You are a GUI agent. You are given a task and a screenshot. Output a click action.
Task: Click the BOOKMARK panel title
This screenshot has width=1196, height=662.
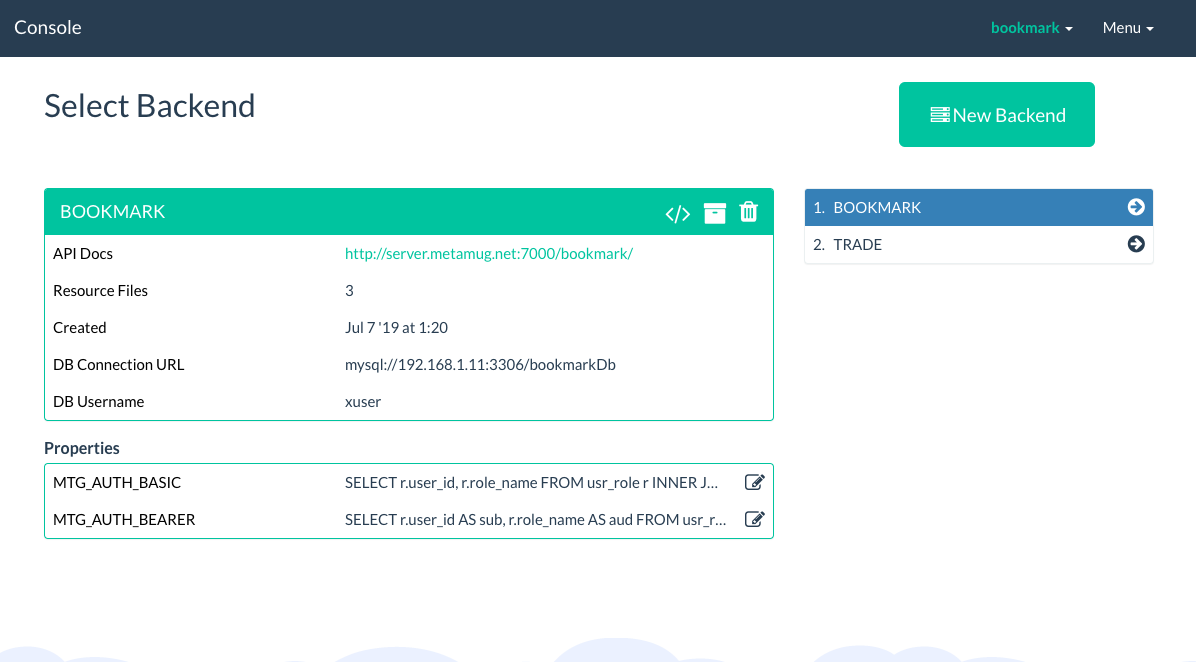(x=112, y=212)
